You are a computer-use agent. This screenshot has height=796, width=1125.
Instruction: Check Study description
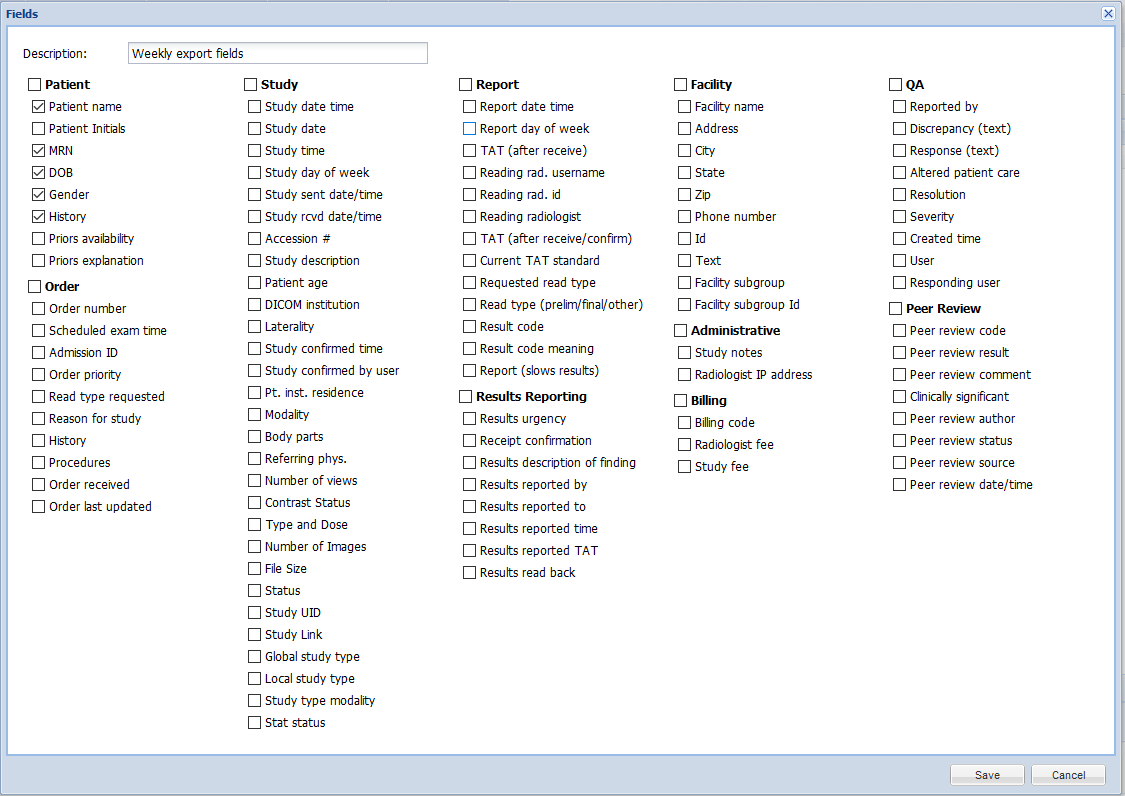[x=255, y=261]
